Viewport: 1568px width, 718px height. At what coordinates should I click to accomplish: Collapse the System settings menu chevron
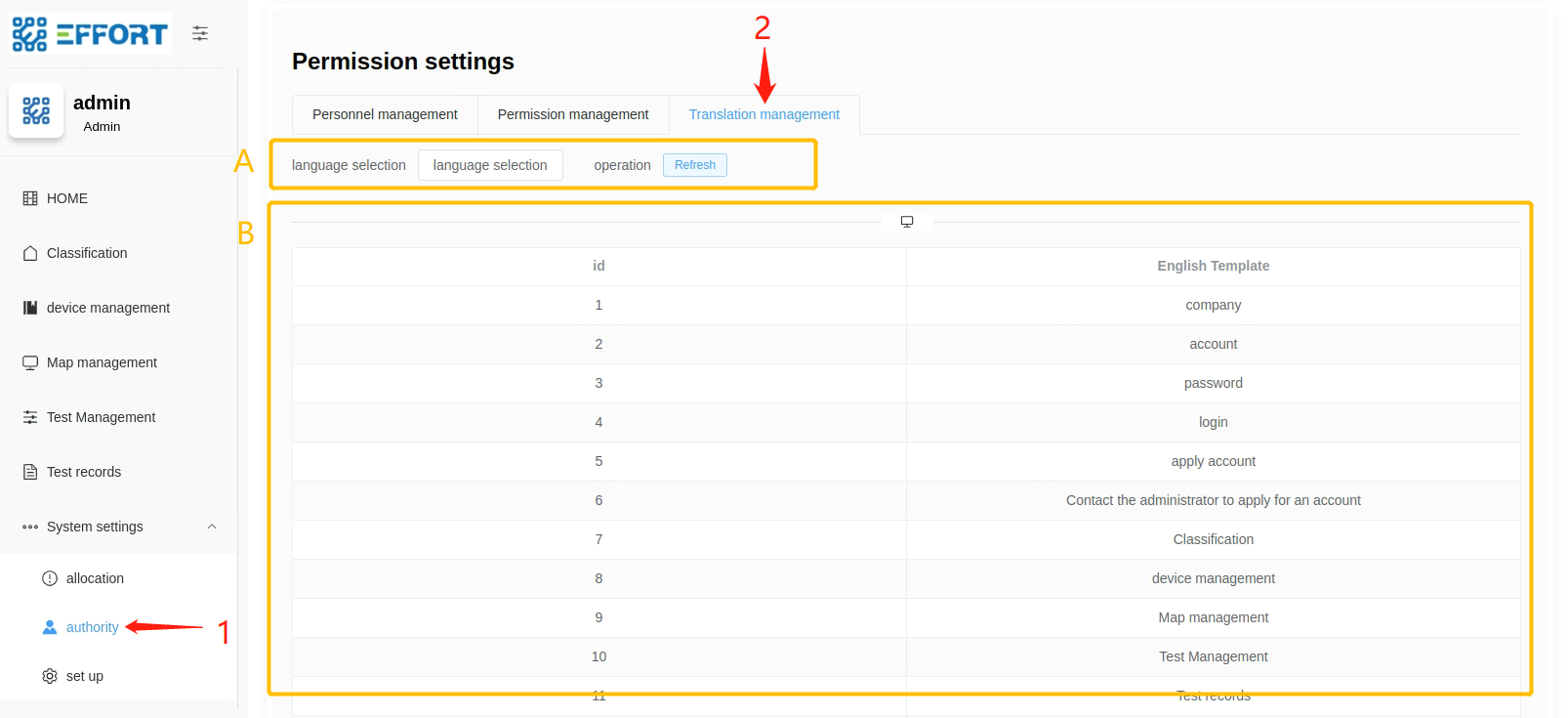[x=212, y=527]
